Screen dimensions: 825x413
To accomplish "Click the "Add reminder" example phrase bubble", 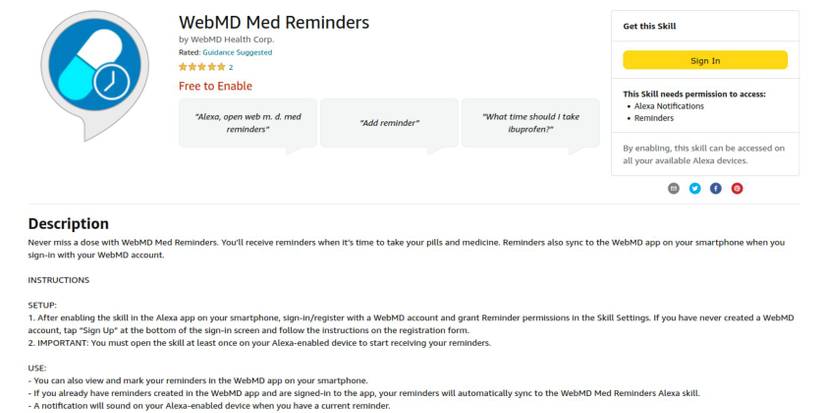I will [x=389, y=122].
